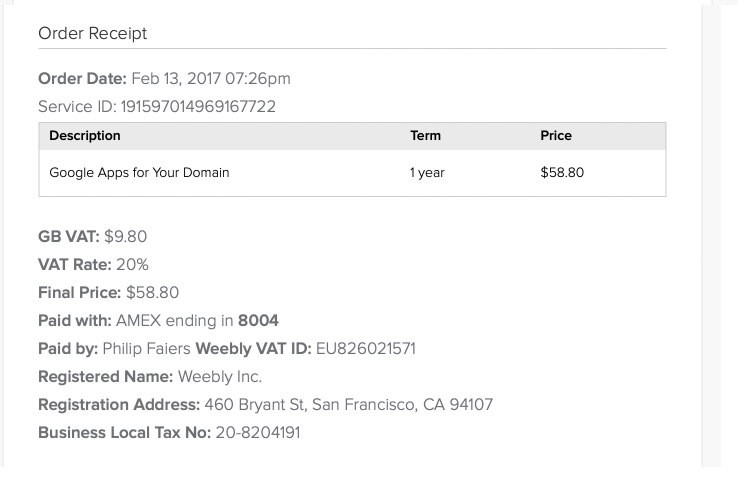Select the Feb 13, 2017 07:26pm date text
The image size is (750, 484).
(x=211, y=79)
